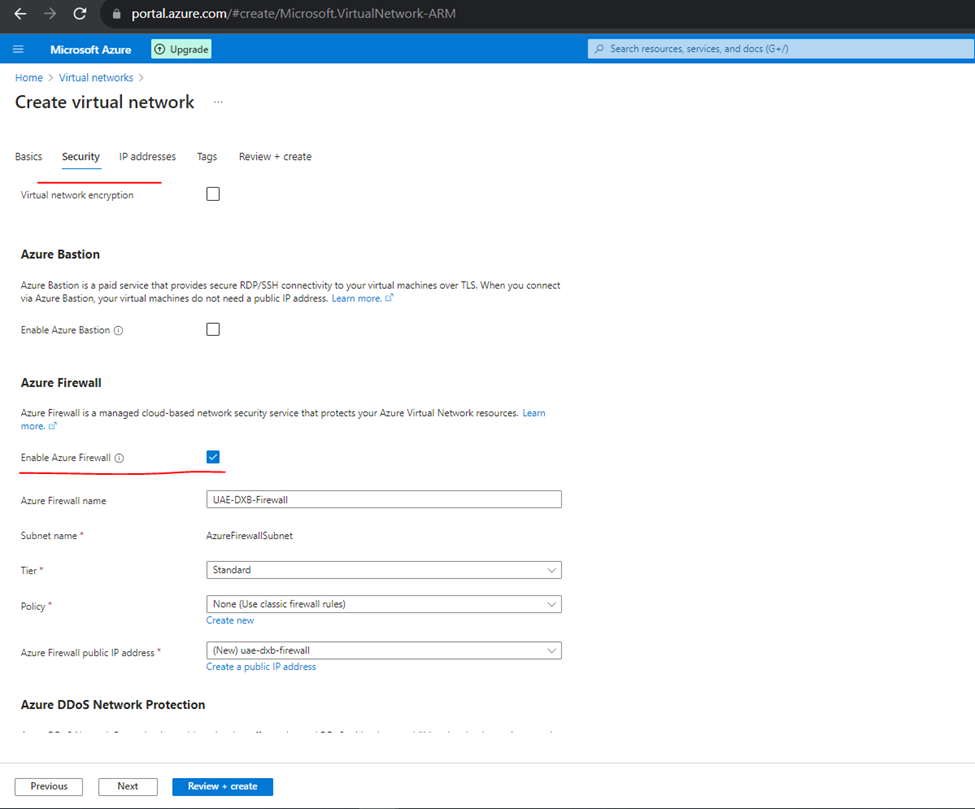This screenshot has width=975, height=809.
Task: Click the Upgrade button in header
Action: point(182,49)
